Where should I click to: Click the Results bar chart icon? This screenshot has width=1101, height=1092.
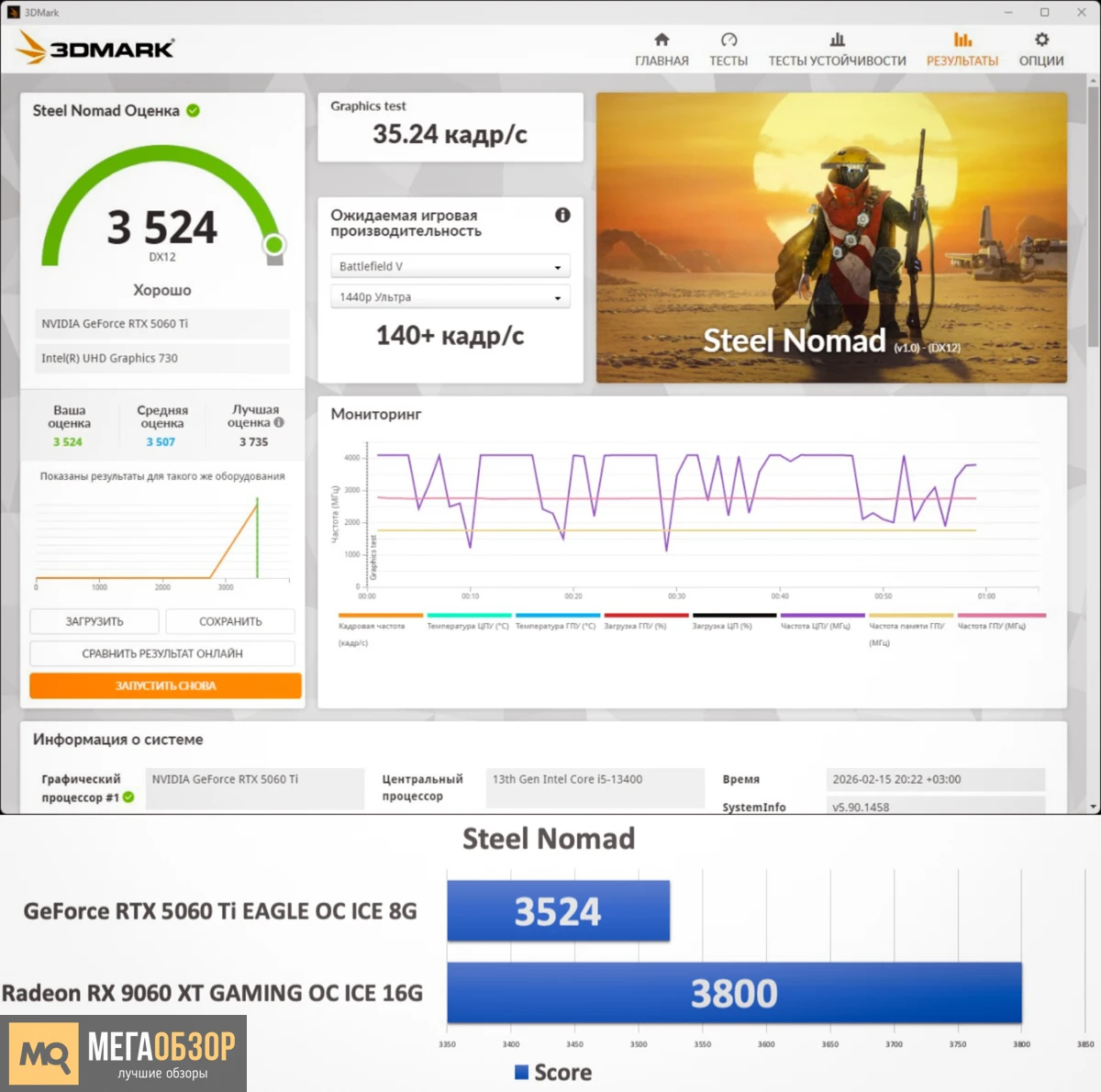point(962,39)
